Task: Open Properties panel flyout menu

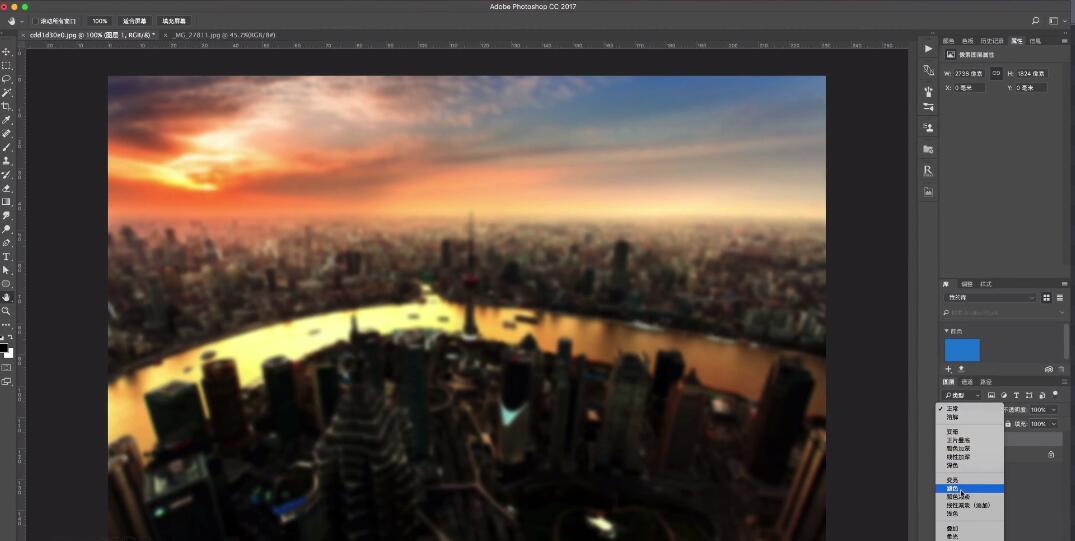Action: (x=1065, y=41)
